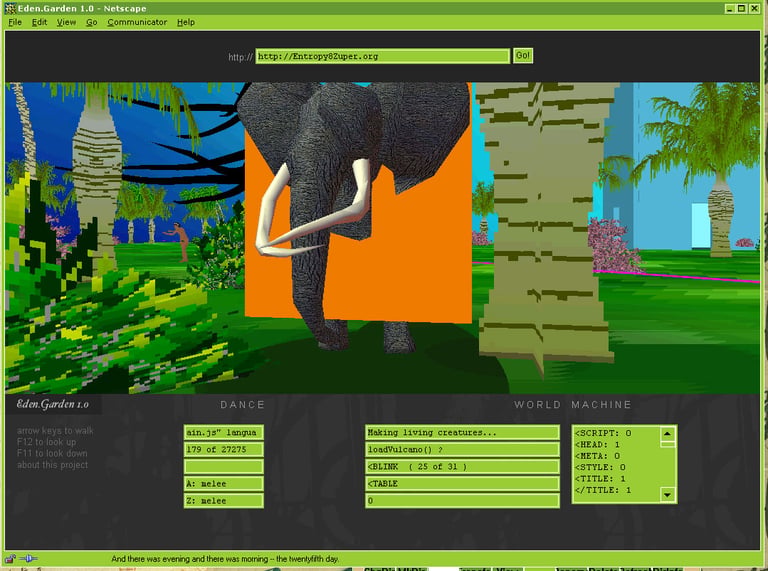The width and height of the screenshot is (768, 571).
Task: Open the File menu
Action: point(15,22)
